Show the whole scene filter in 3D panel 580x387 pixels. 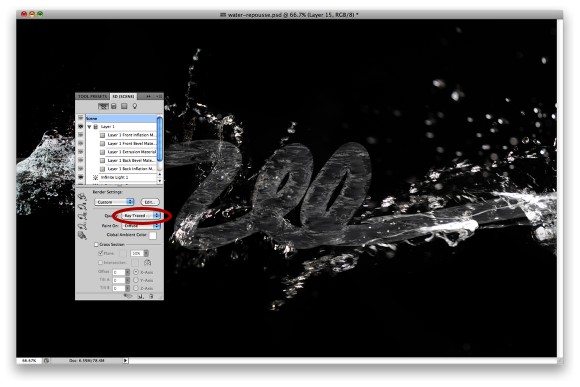(x=103, y=107)
